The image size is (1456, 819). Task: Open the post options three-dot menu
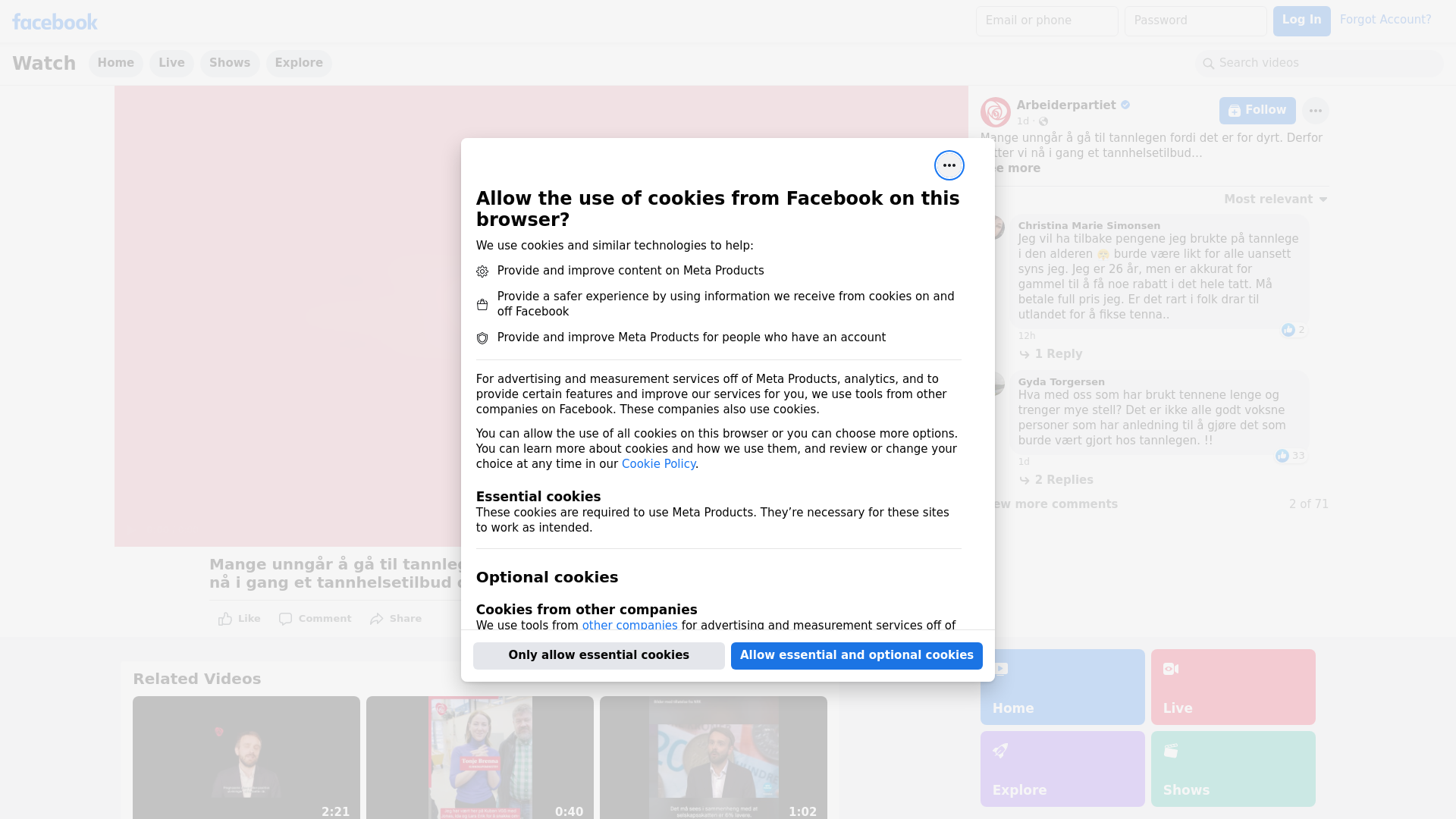pyautogui.click(x=1315, y=111)
